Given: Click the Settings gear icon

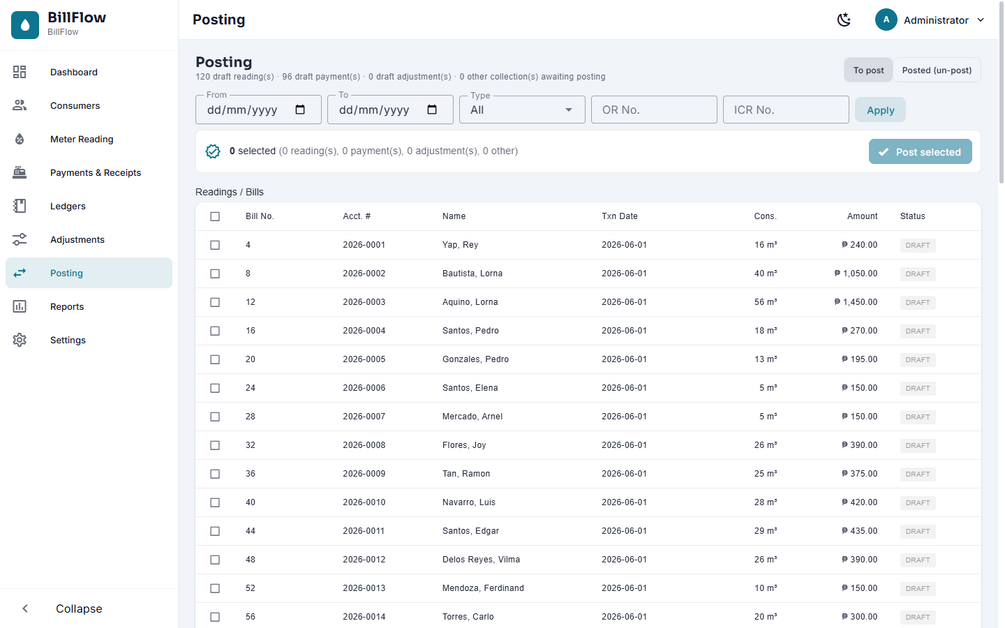Looking at the screenshot, I should coord(20,340).
